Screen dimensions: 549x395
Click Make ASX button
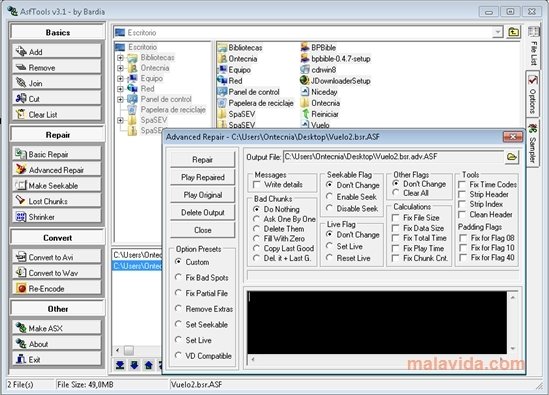(57, 328)
